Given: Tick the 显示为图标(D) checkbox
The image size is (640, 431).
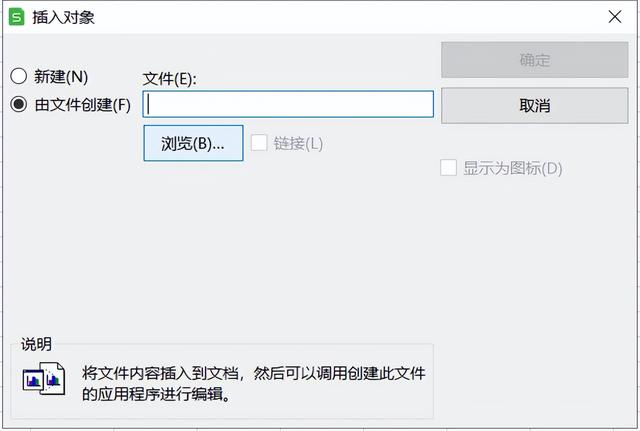Looking at the screenshot, I should 448,168.
